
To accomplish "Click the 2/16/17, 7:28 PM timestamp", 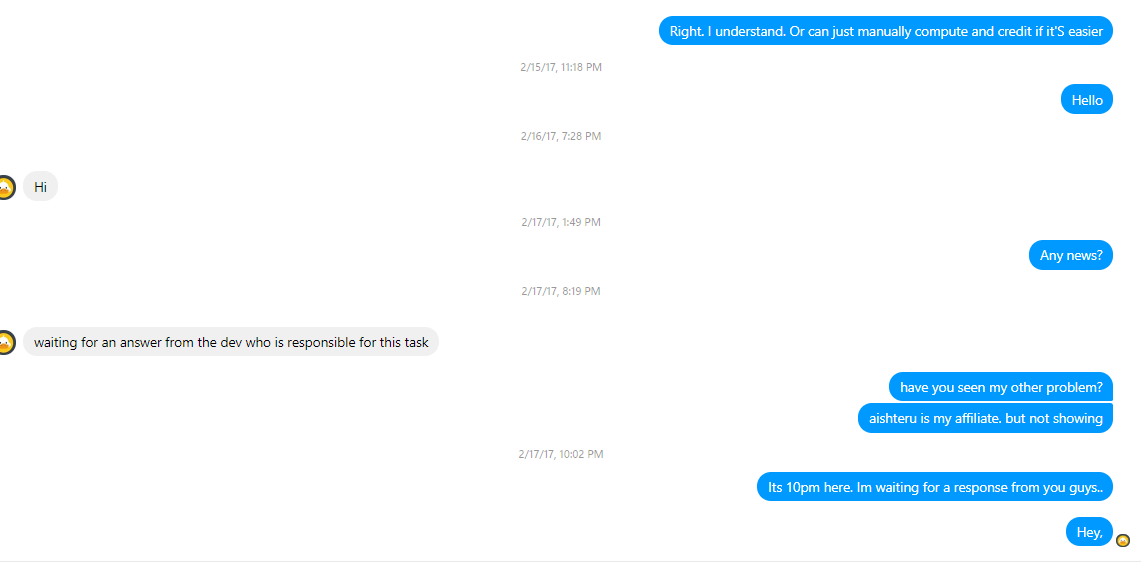I will (x=561, y=136).
